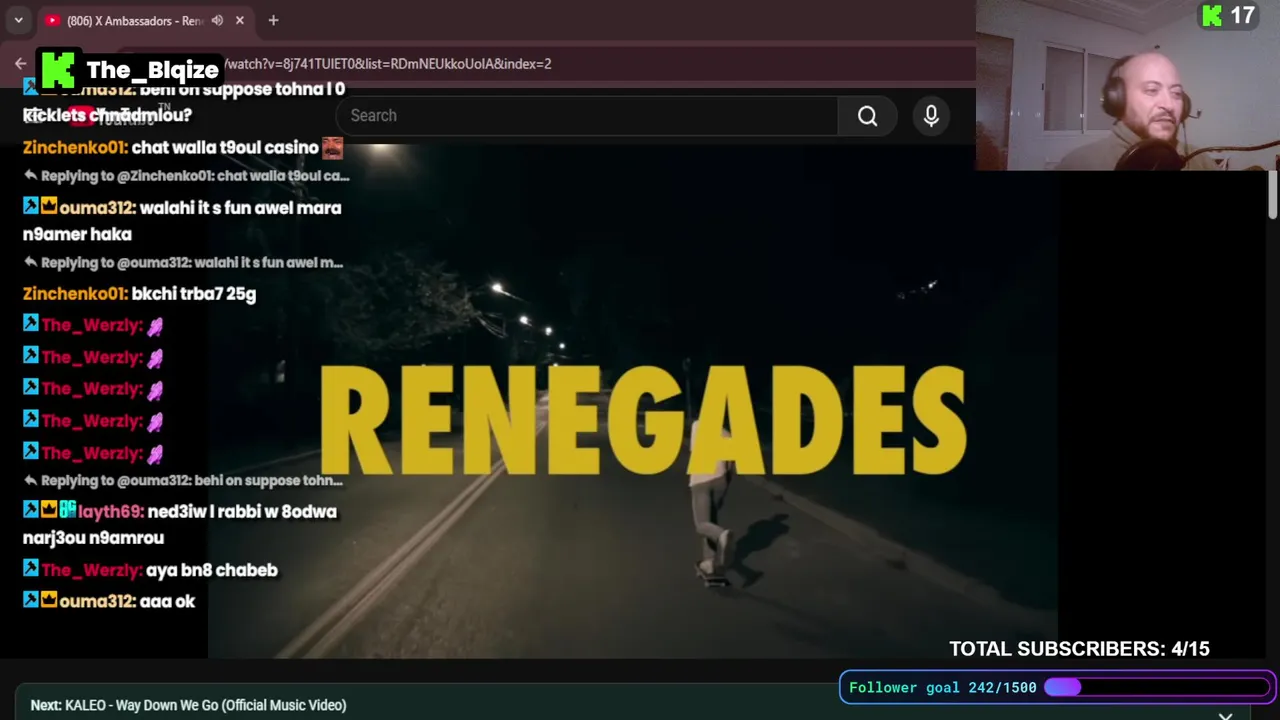Click The_Blqize channel name overlay
The image size is (1280, 720).
point(152,70)
